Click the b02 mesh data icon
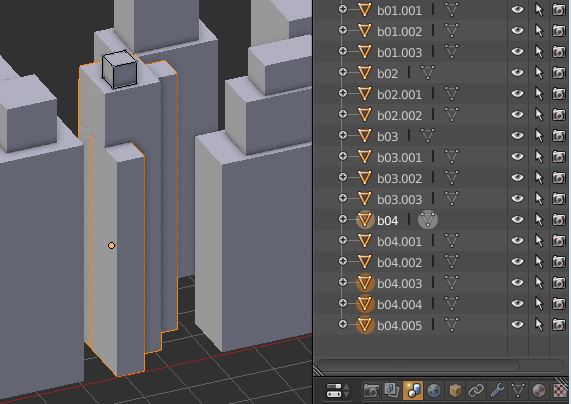 point(428,72)
